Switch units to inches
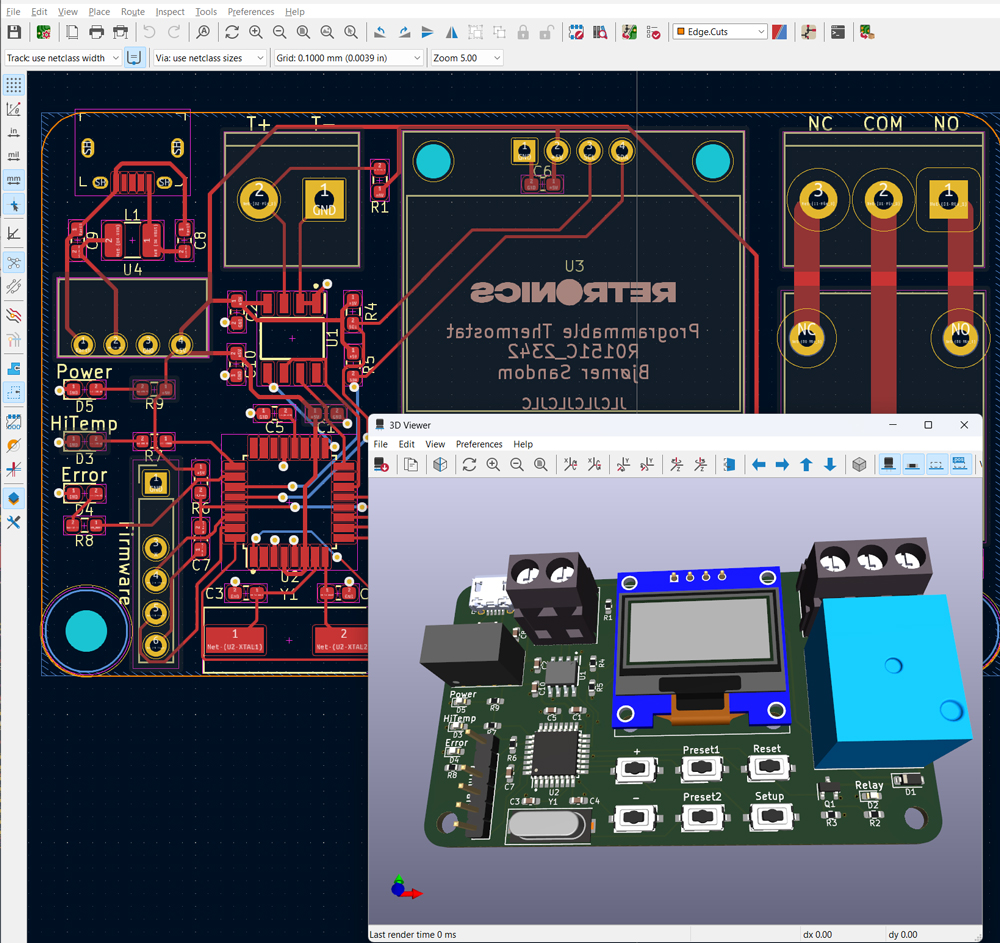The height and width of the screenshot is (943, 1000). click(x=14, y=132)
